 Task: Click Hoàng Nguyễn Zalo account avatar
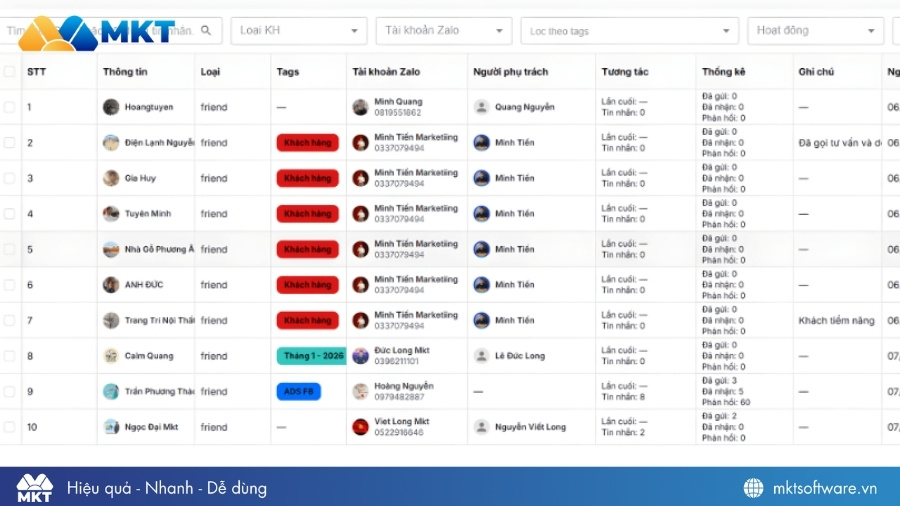click(360, 392)
